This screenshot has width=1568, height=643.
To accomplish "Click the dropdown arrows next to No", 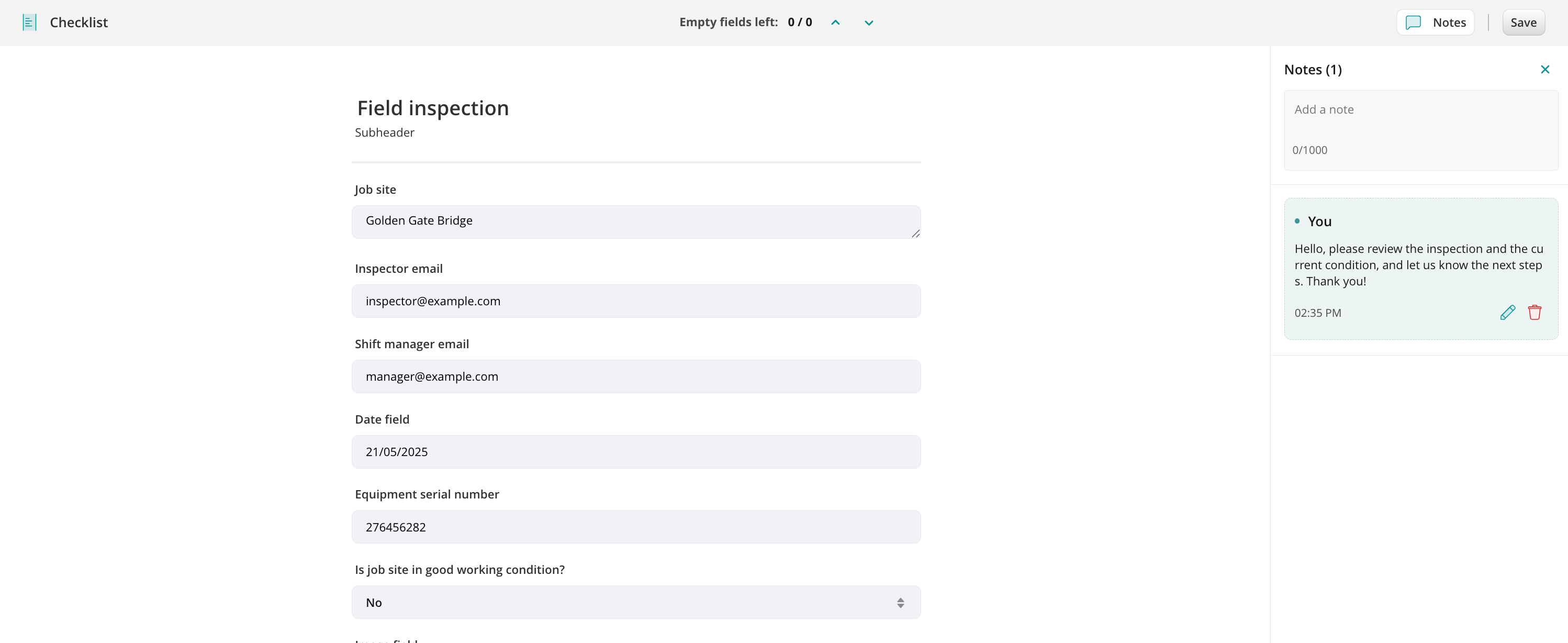I will 900,602.
